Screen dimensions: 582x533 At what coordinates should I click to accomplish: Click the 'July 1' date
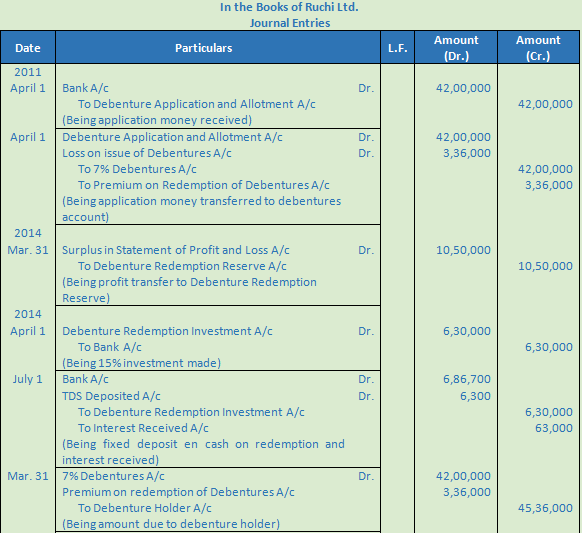pyautogui.click(x=28, y=379)
